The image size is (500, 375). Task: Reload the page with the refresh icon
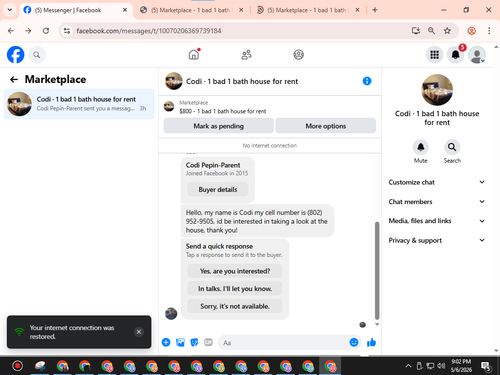[46, 31]
